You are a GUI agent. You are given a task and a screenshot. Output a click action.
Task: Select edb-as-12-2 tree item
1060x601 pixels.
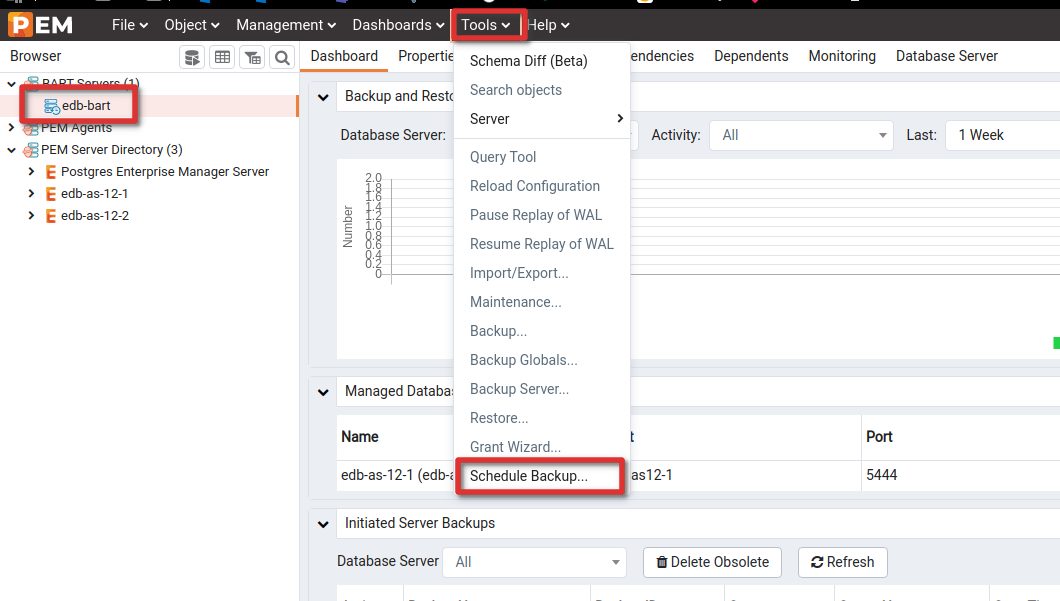[x=95, y=216]
